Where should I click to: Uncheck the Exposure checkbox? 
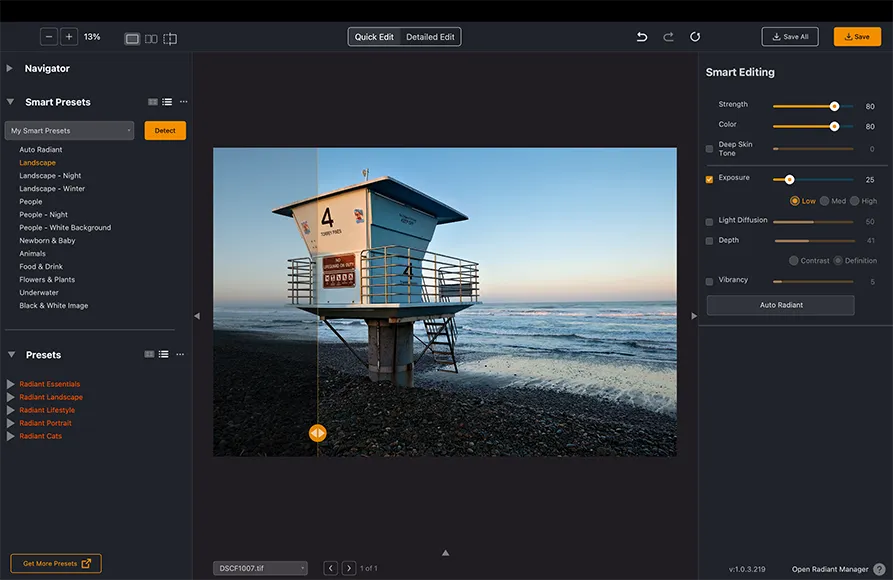[x=709, y=179]
